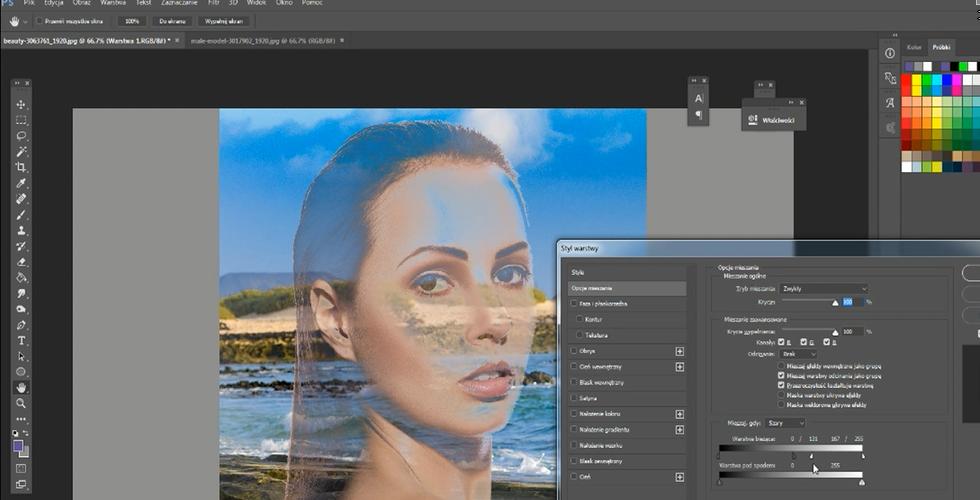Open the Hand tool preset picker arrow
Viewport: 980px width, 500px height.
point(26,21)
